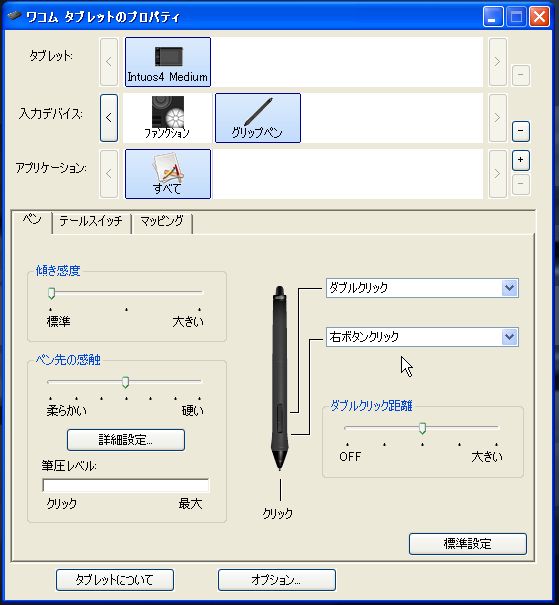Click the pen illustration's side switch
Screen dimensions: 559x605
pos(280,418)
